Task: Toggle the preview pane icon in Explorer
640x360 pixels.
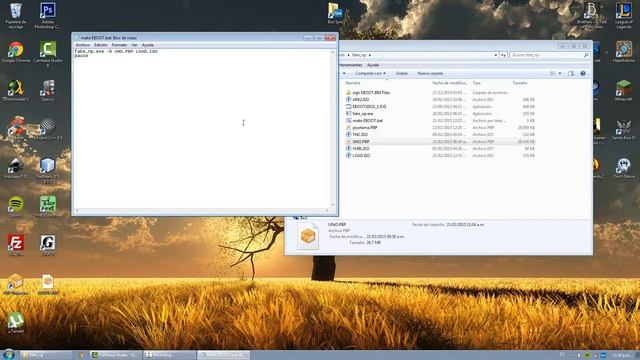Action: pos(571,73)
